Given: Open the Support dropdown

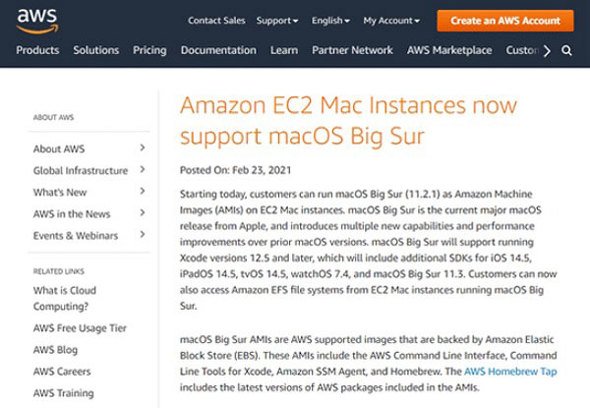Looking at the screenshot, I should (277, 21).
